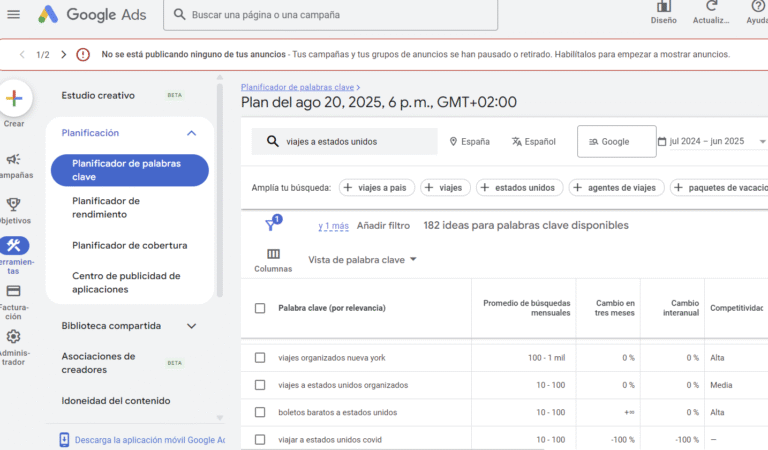The width and height of the screenshot is (768, 450).
Task: Check 'viajes organizados nueva york' row
Action: coord(260,357)
